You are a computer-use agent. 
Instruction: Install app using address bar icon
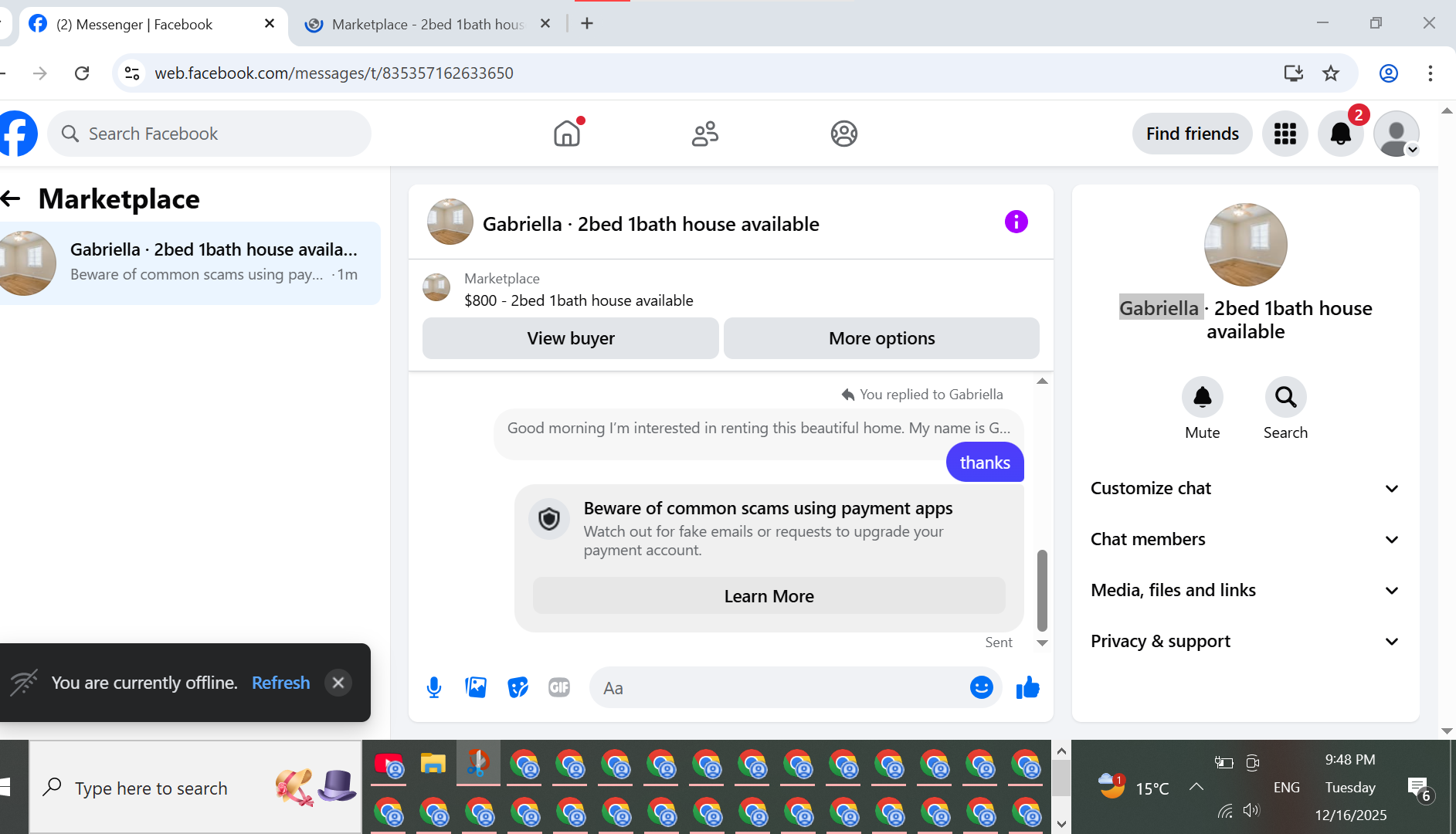(x=1293, y=73)
